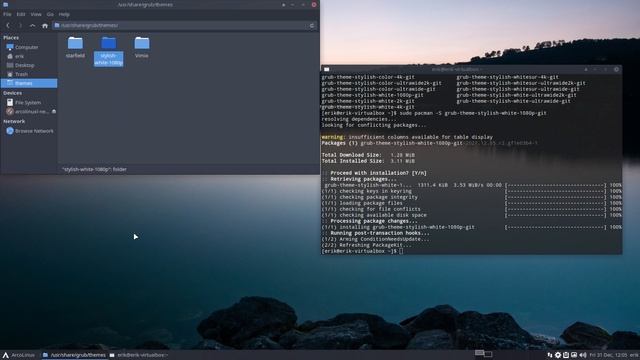This screenshot has width=640, height=360.
Task: Open the terminal window menu icon
Action: pos(327,69)
